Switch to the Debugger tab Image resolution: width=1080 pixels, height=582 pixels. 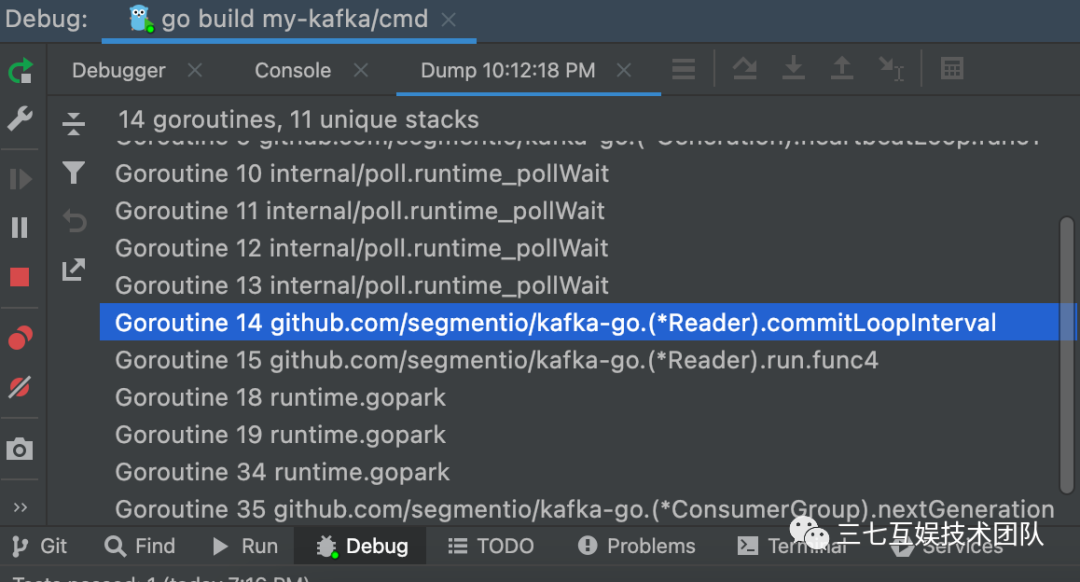118,70
